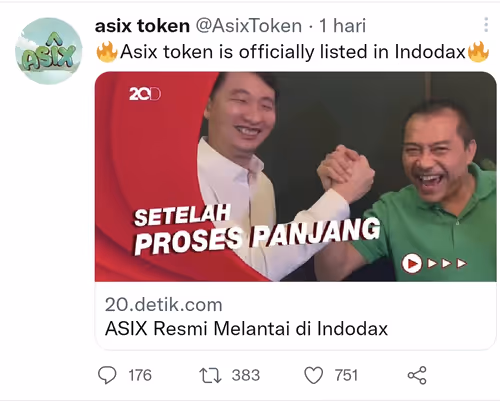Viewport: 500px width, 402px height.
Task: Open the tweet's three-dot more menu
Action: [486, 25]
